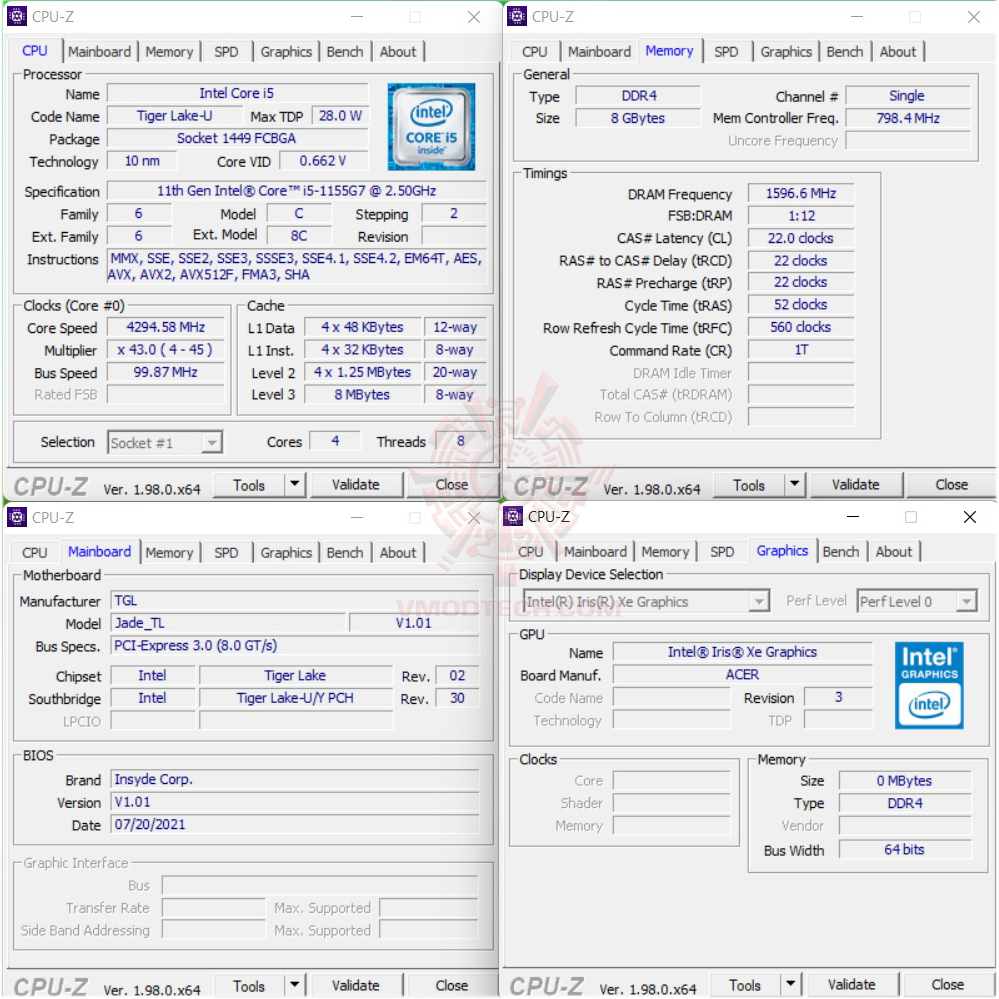Open Tools dropdown arrow in Memory window
The image size is (999, 999).
[x=794, y=484]
